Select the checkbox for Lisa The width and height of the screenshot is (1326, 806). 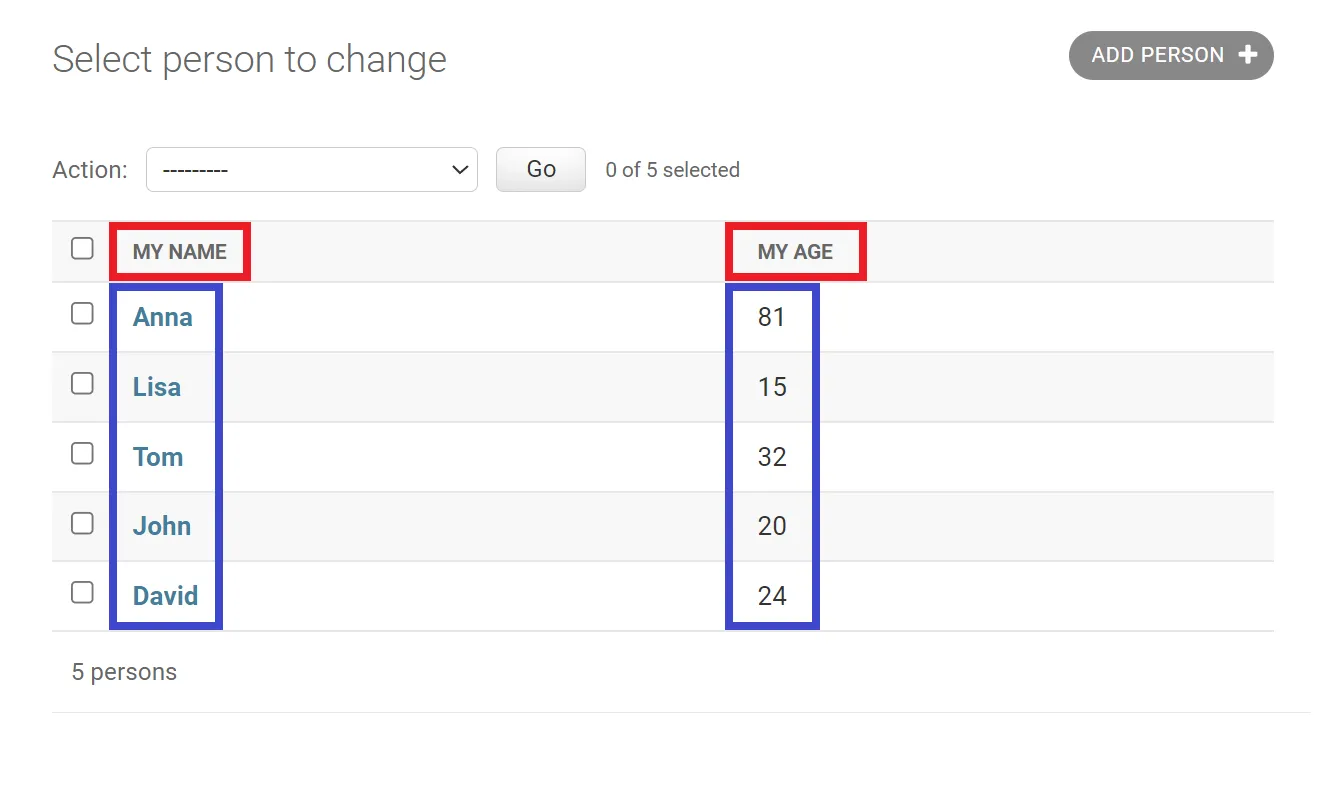click(82, 384)
